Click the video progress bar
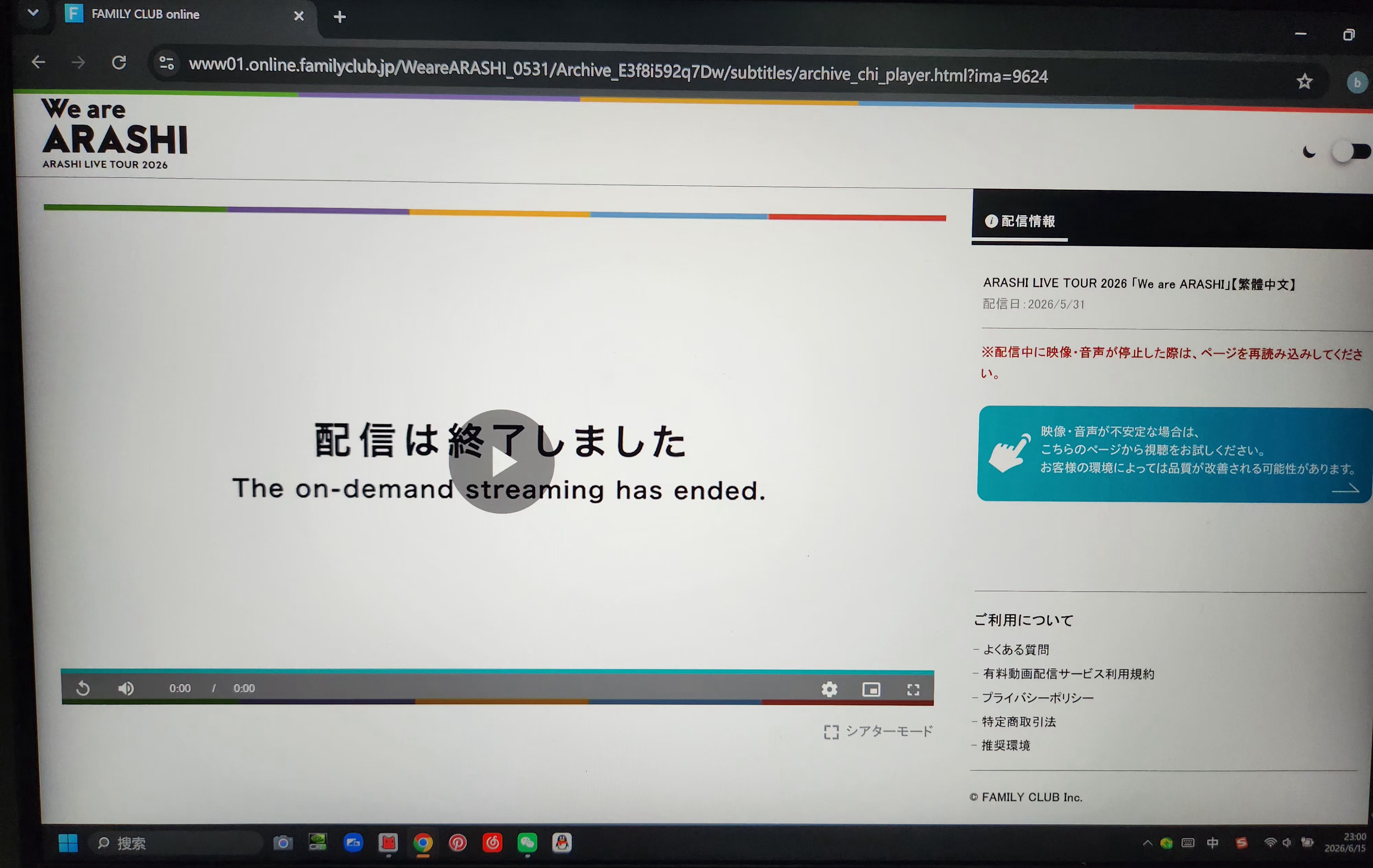Image resolution: width=1373 pixels, height=868 pixels. pyautogui.click(x=497, y=671)
